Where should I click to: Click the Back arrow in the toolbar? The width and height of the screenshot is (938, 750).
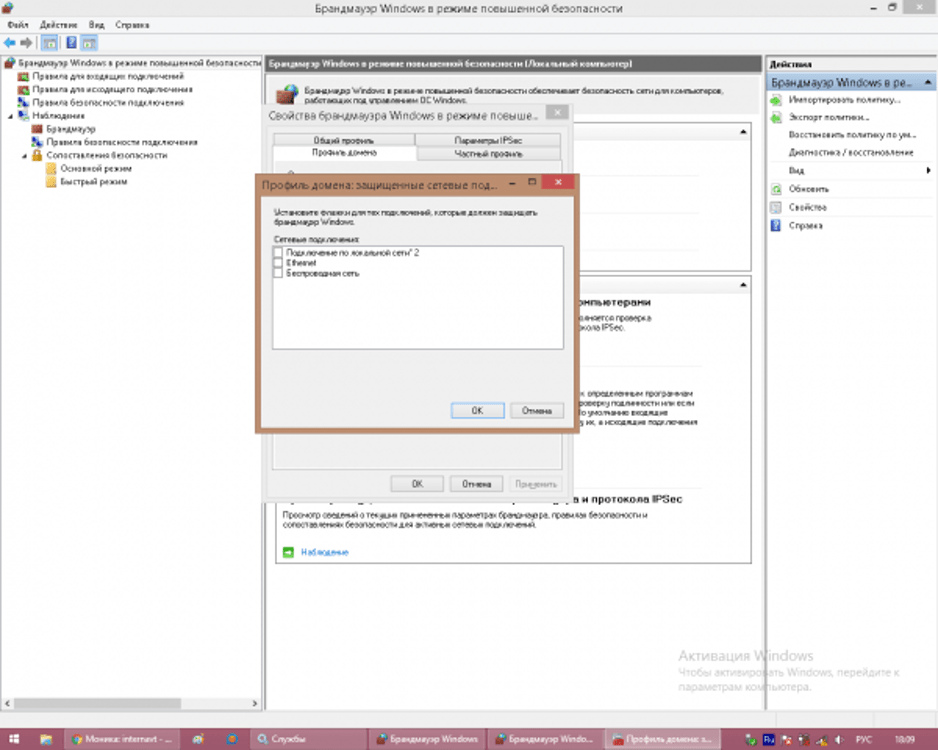9,43
